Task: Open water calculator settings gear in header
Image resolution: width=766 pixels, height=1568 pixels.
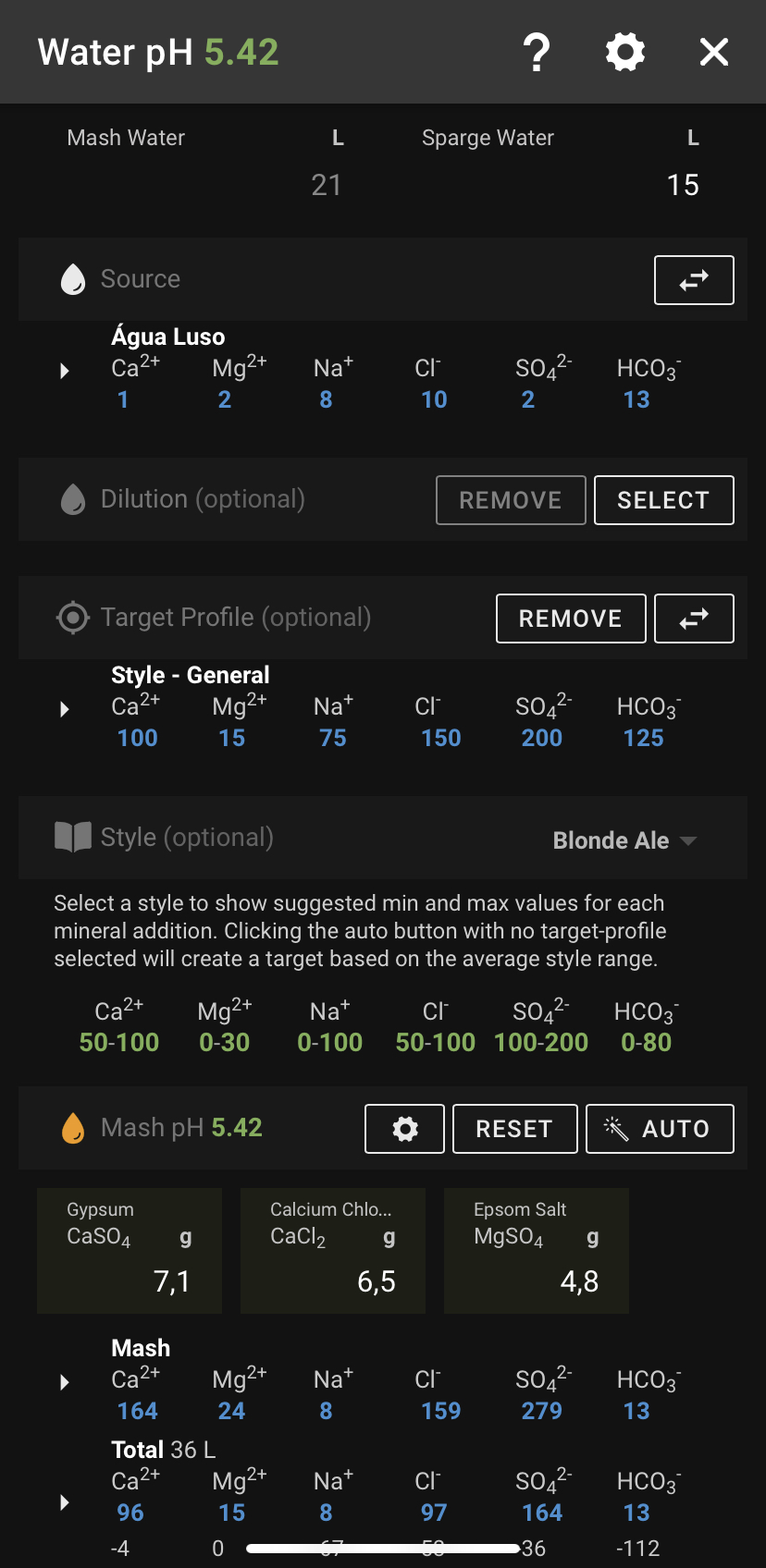Action: pyautogui.click(x=625, y=52)
